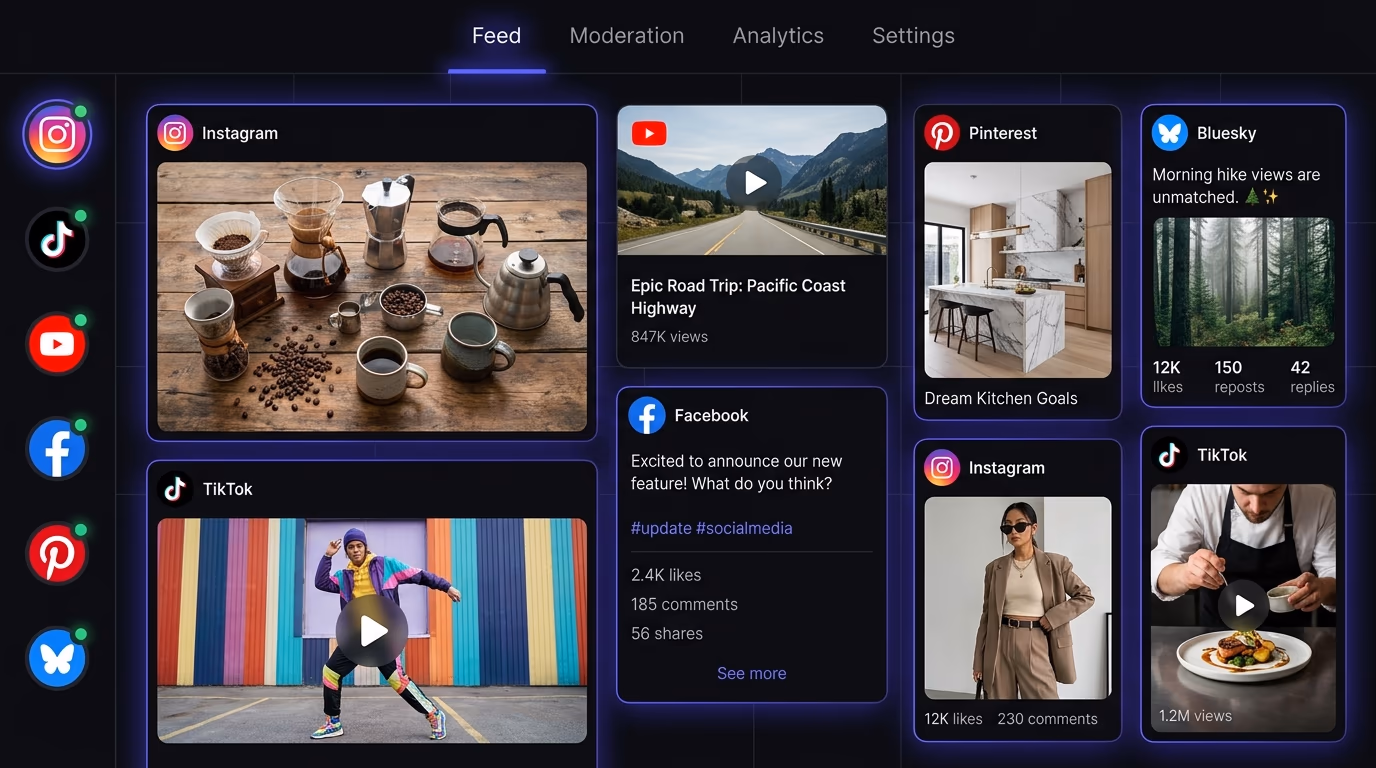
Task: Click Pinterest logo on kitchen card
Action: (941, 133)
